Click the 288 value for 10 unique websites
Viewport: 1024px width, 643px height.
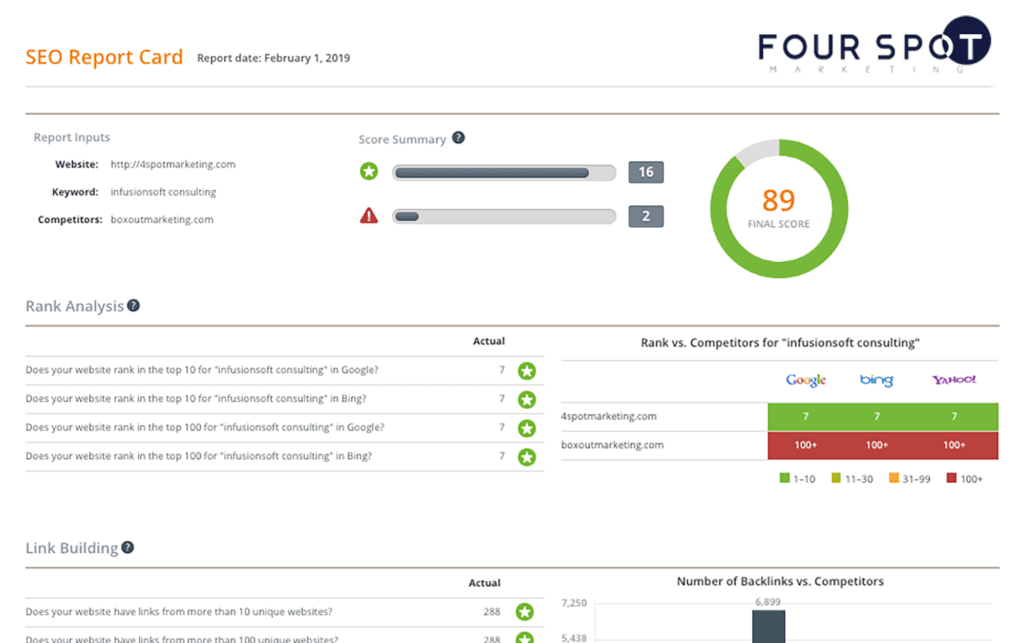click(x=492, y=612)
